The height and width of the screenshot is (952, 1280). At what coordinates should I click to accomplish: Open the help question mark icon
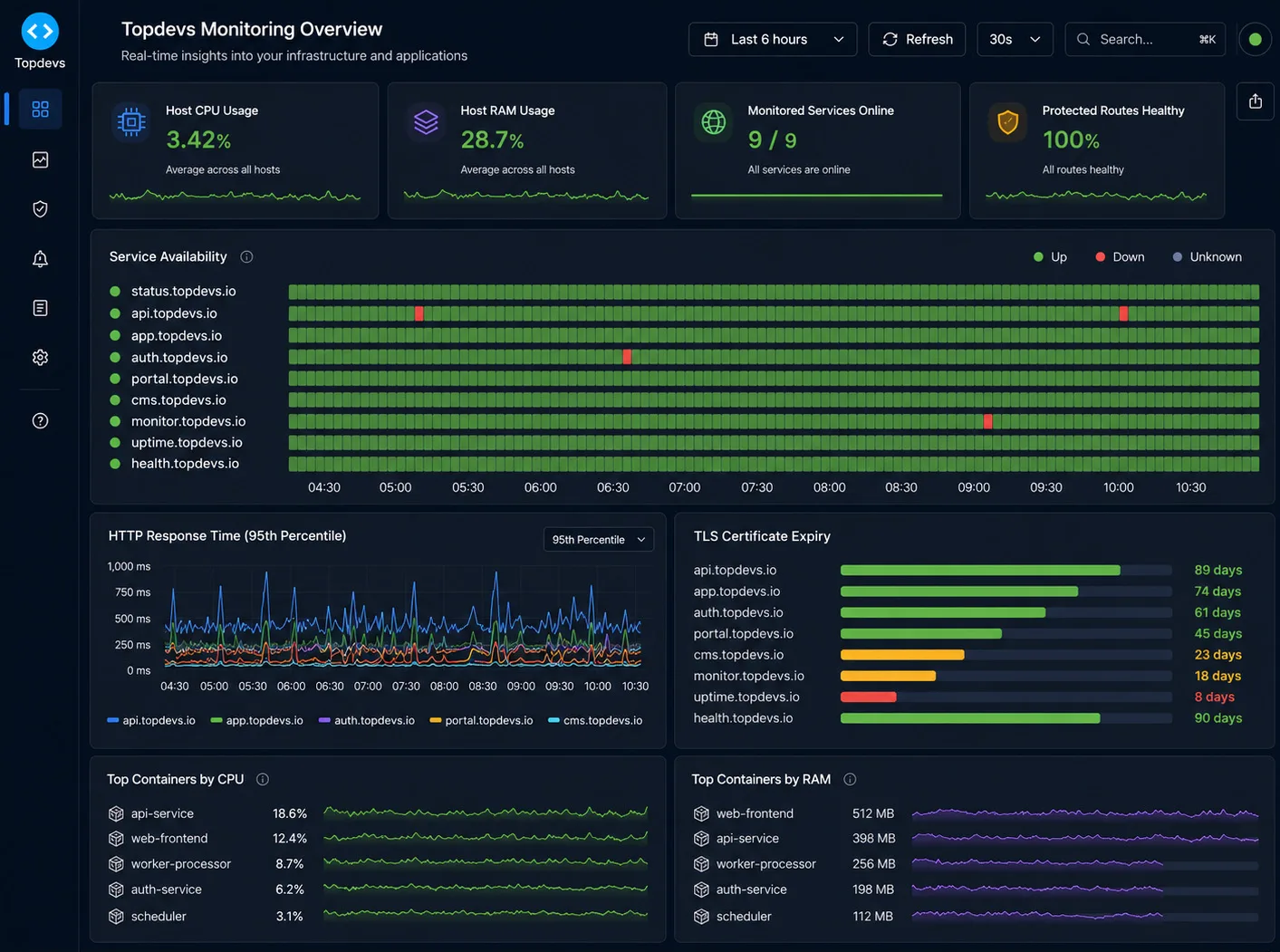40,420
